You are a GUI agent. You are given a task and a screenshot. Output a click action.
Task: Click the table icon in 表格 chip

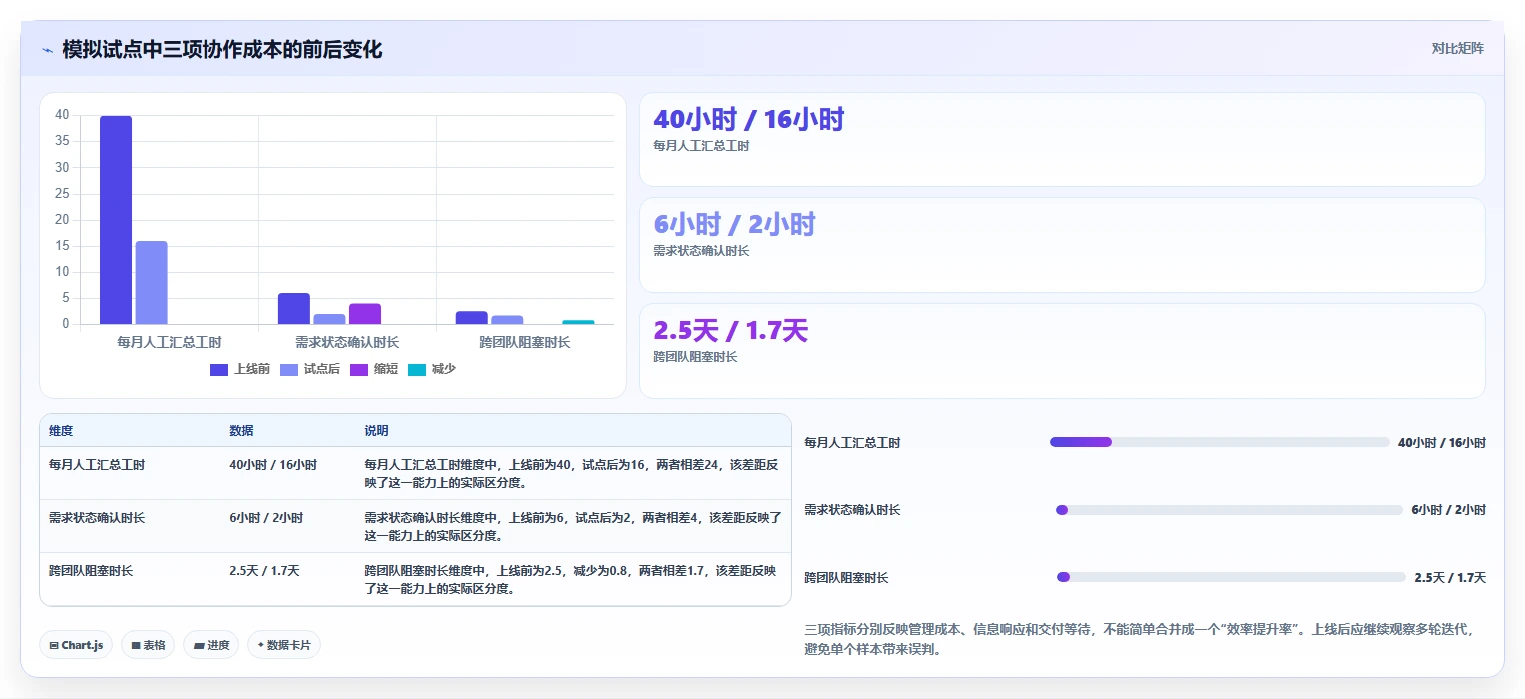[x=136, y=646]
